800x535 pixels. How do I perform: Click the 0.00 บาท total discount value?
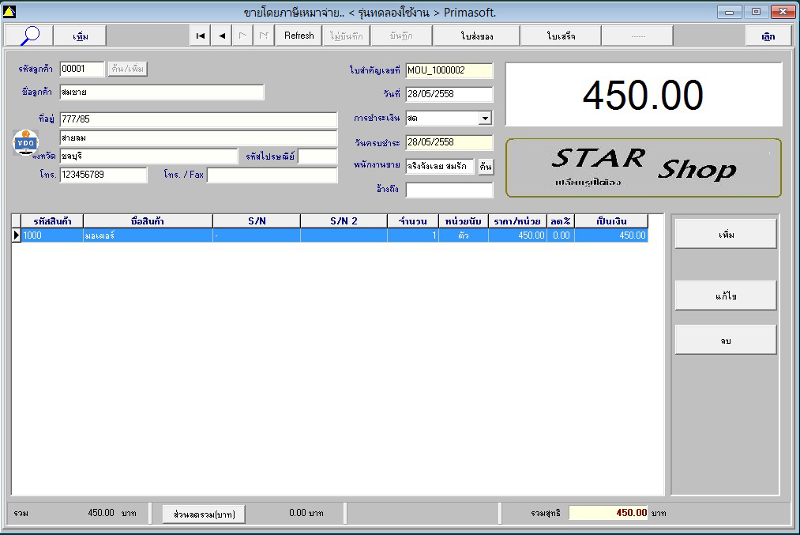point(306,513)
